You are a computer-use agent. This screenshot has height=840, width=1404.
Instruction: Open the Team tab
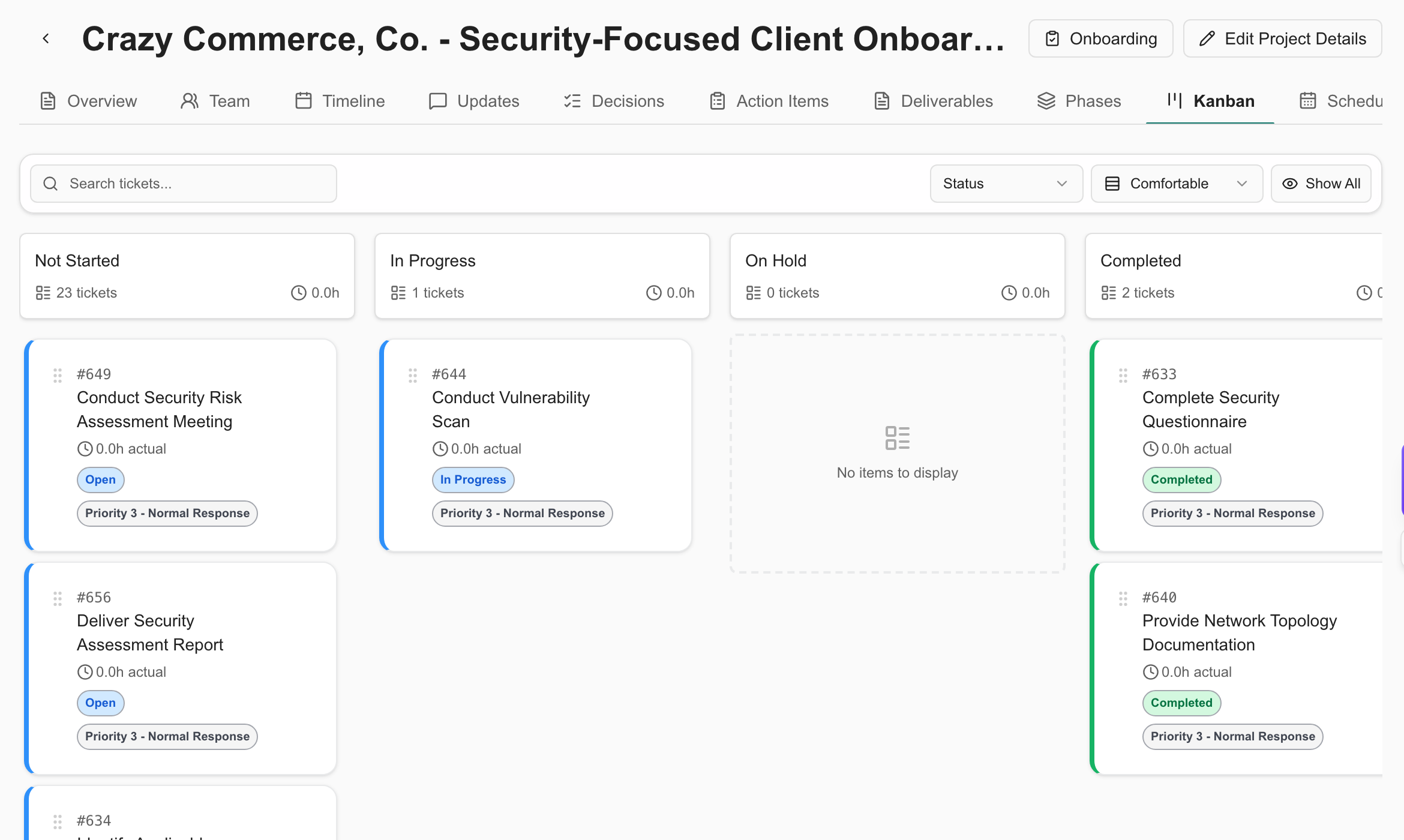click(x=215, y=101)
